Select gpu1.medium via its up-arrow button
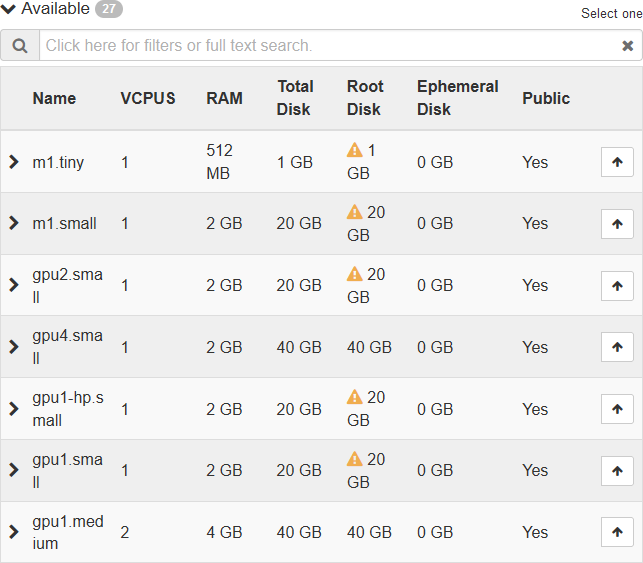Viewport: 643px width, 563px height. [617, 532]
